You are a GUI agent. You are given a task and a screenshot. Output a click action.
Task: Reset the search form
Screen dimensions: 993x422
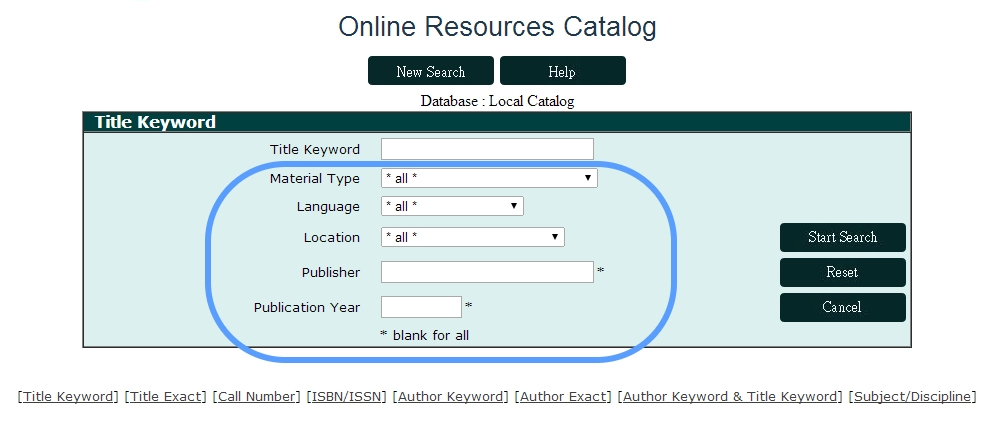coord(842,272)
